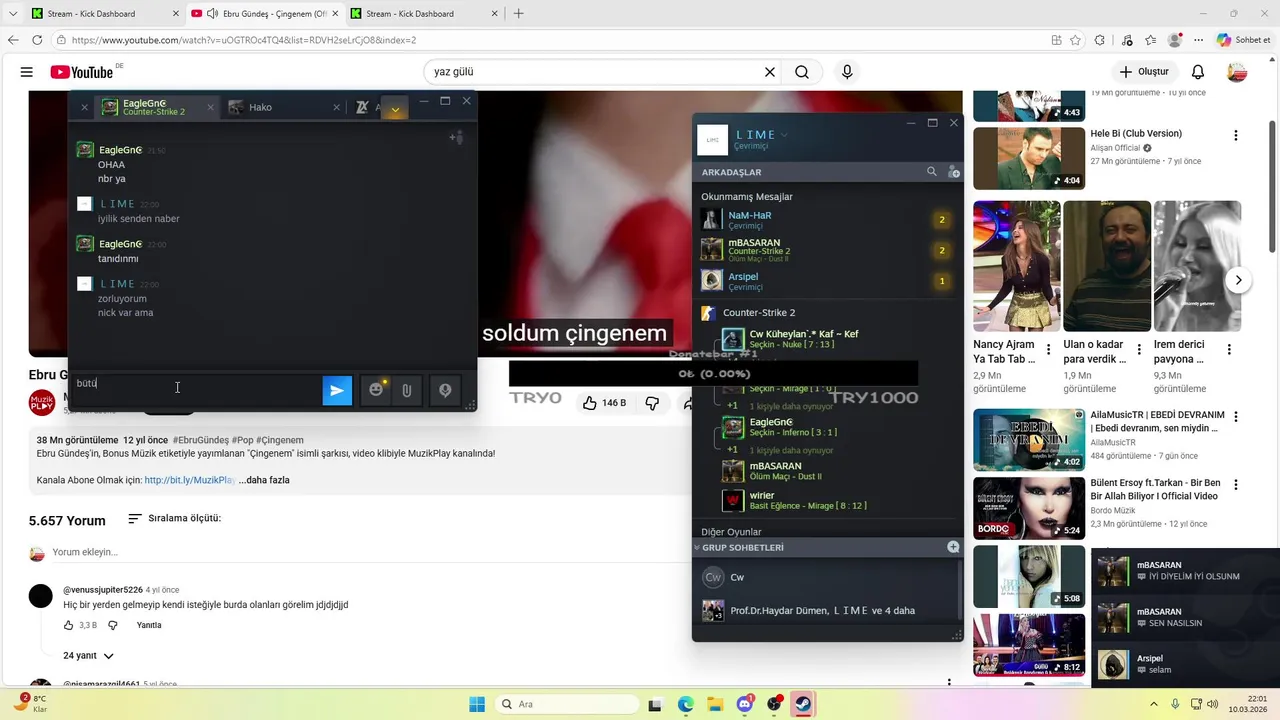
Task: Go to YouTube home logo
Action: click(82, 72)
